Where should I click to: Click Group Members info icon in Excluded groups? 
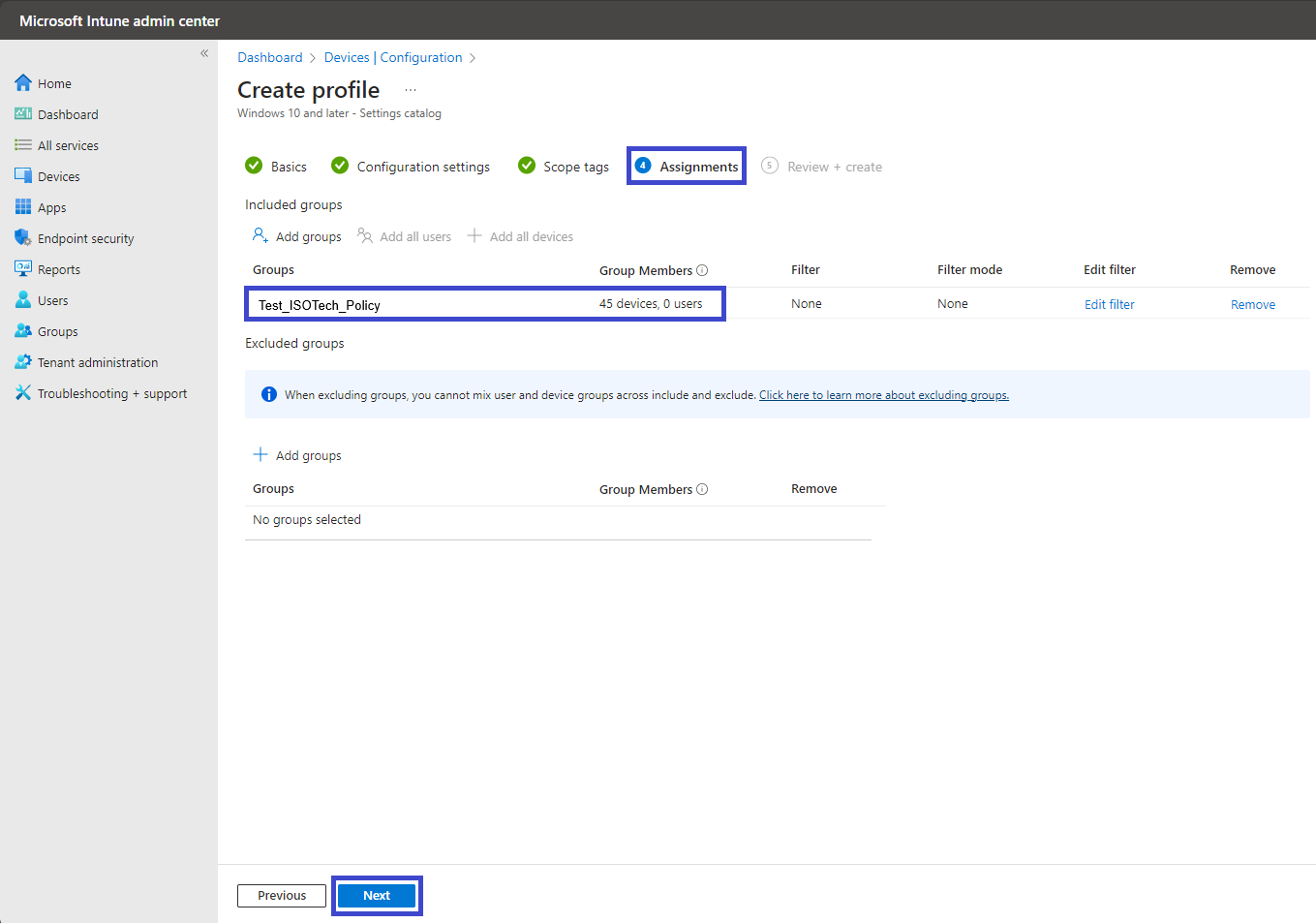click(702, 489)
